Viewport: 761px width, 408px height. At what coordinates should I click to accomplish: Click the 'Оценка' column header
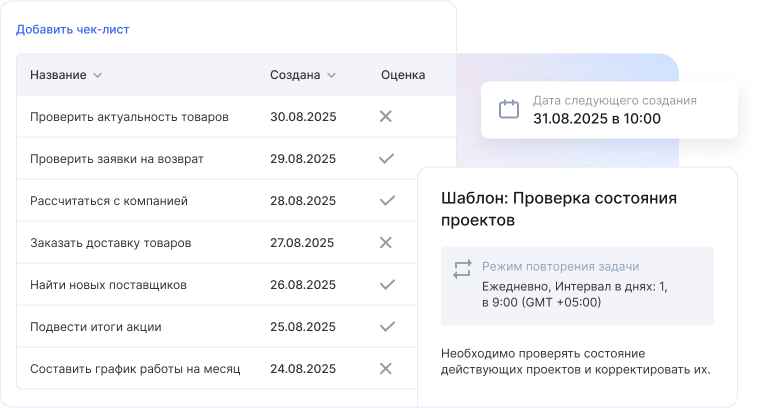pos(403,75)
